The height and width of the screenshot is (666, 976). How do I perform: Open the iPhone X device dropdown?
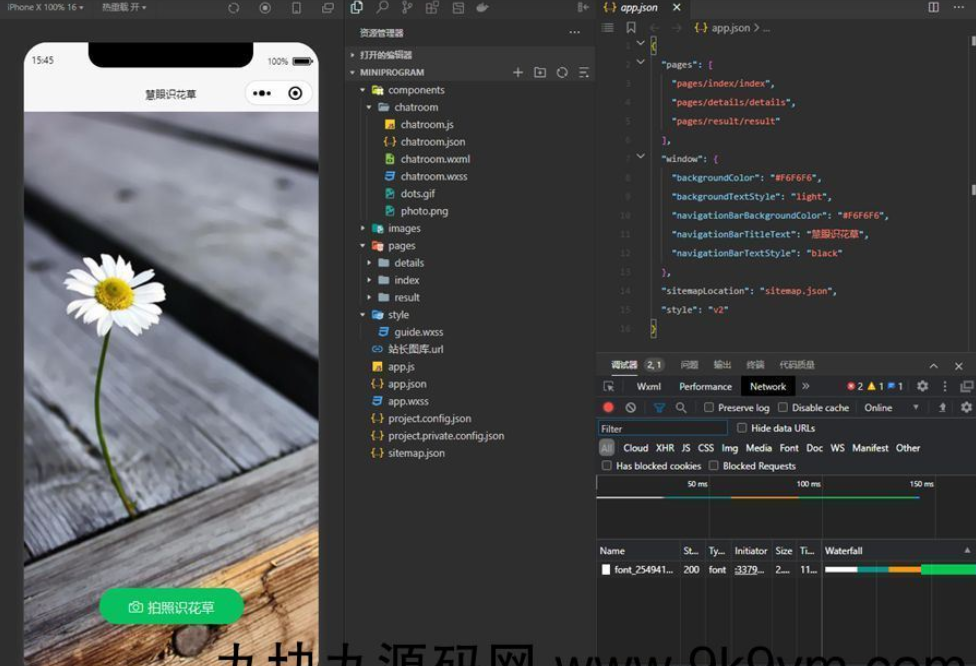[45, 7]
